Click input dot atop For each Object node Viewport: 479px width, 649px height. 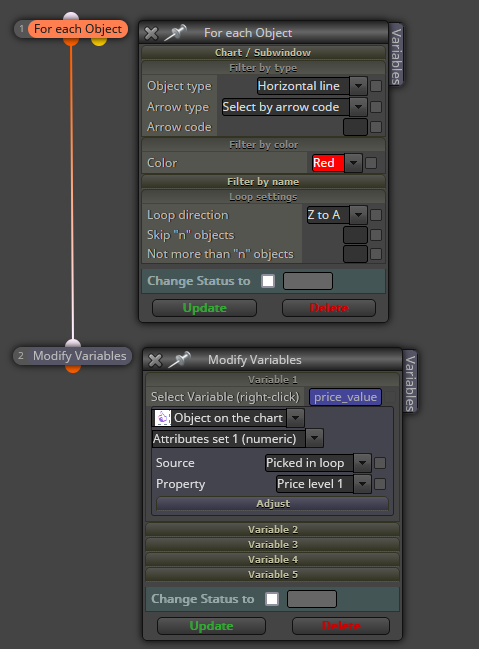tap(71, 16)
